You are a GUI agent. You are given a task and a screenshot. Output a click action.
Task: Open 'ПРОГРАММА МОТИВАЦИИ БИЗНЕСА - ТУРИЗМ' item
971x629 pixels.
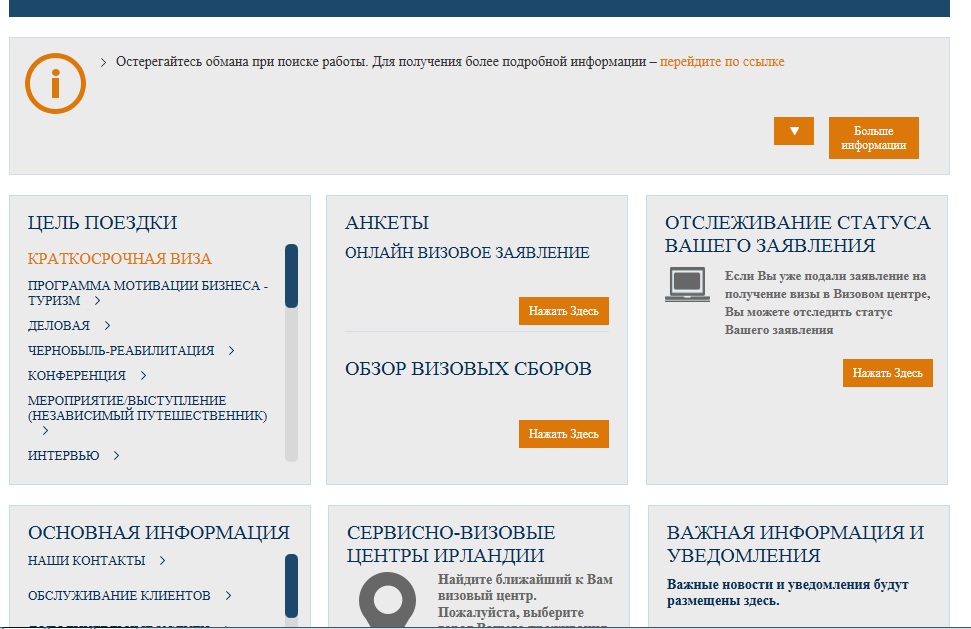pos(147,292)
